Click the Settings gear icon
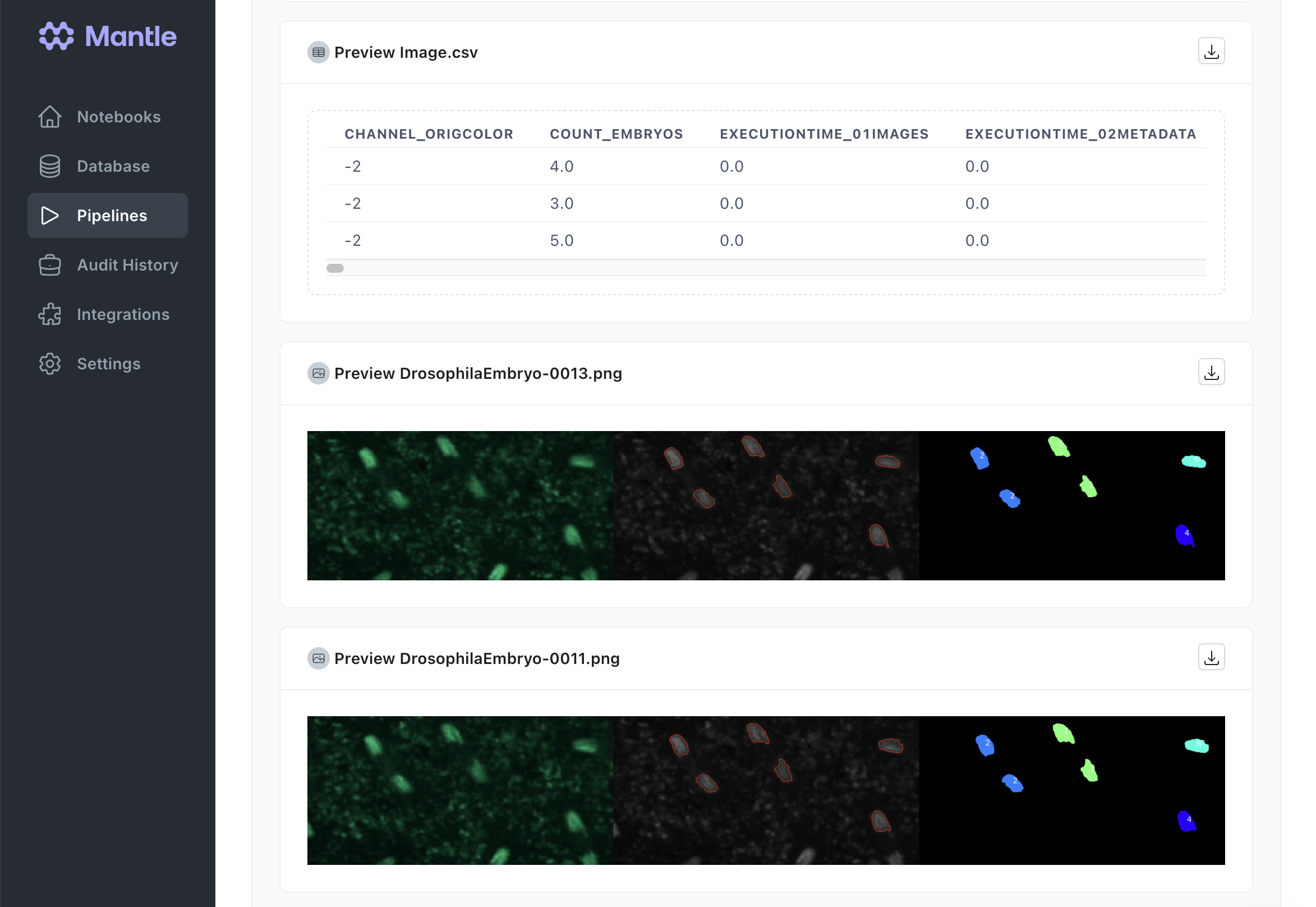Screen dimensions: 1316x907 coord(50,364)
